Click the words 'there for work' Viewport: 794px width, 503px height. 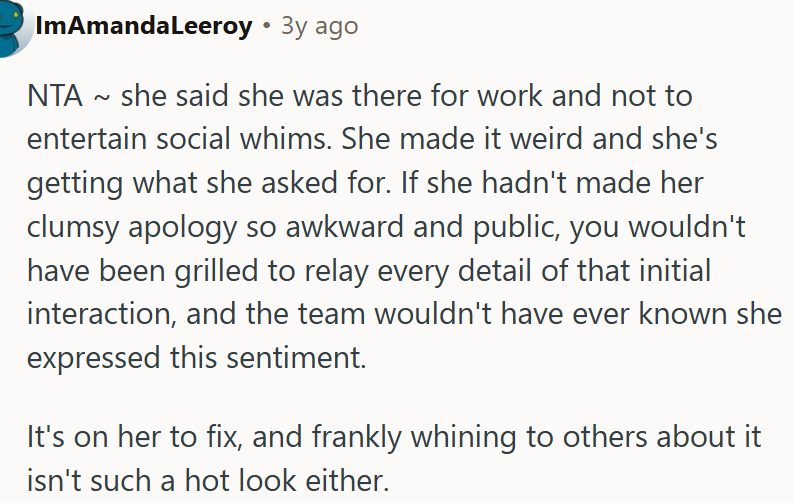pyautogui.click(x=447, y=95)
